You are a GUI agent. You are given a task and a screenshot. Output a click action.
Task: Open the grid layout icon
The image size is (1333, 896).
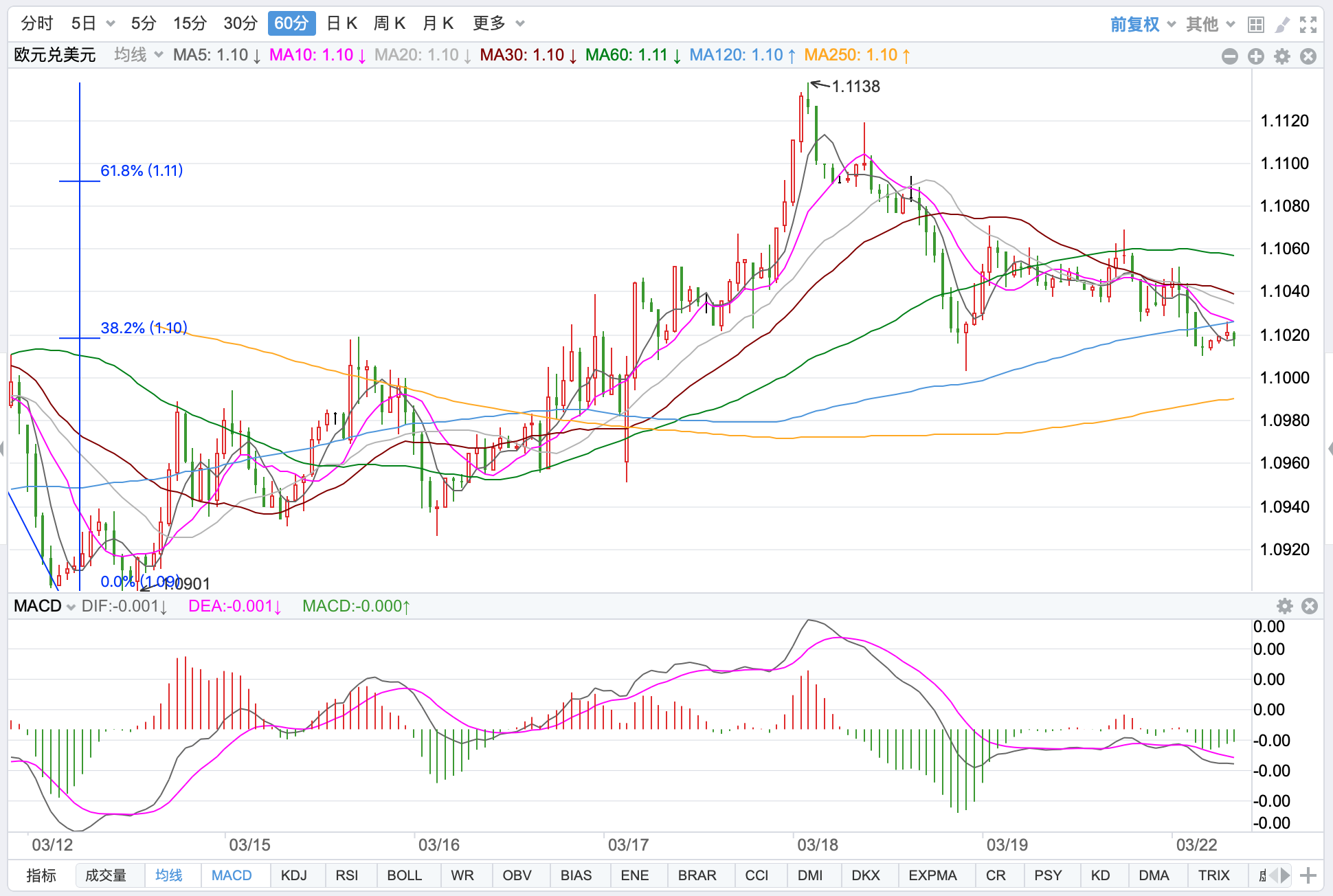coord(1256,25)
